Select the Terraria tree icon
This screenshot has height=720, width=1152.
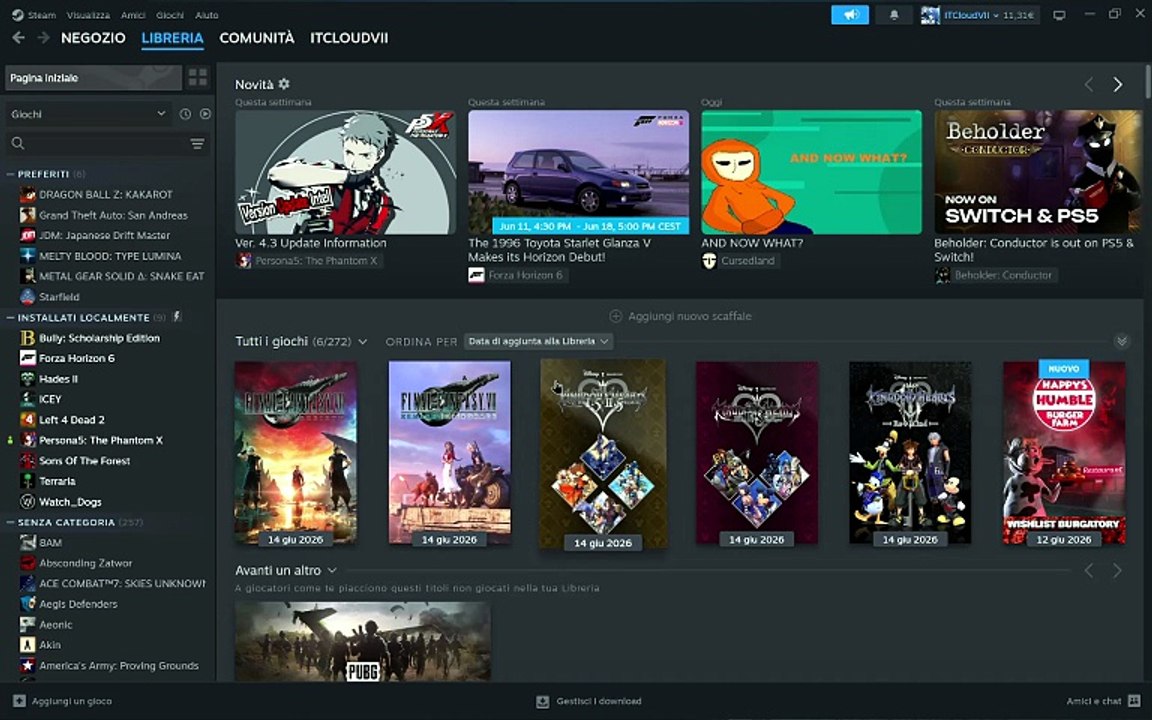coord(27,481)
